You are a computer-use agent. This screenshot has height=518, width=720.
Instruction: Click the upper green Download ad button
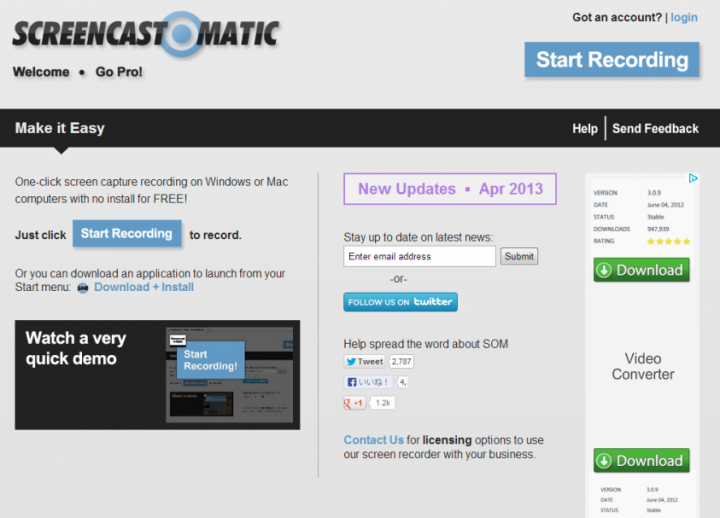[x=641, y=270]
